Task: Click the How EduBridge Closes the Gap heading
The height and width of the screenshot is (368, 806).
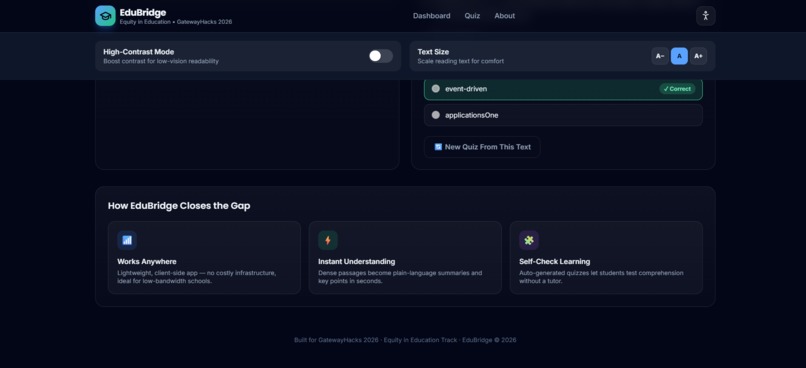Action: [179, 206]
